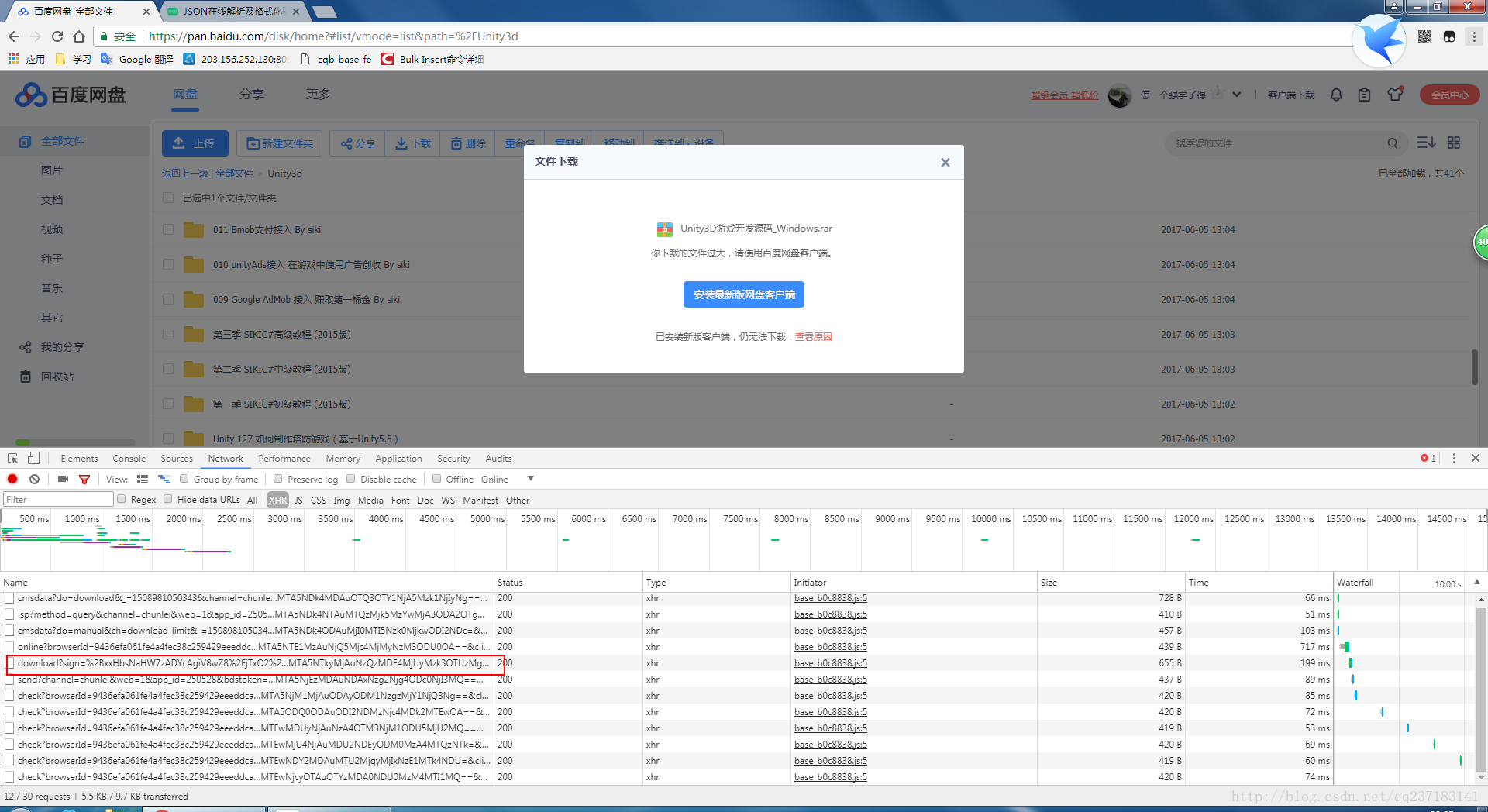Click the clipboard icon in Baidu header
Image resolution: width=1488 pixels, height=812 pixels.
click(1364, 95)
